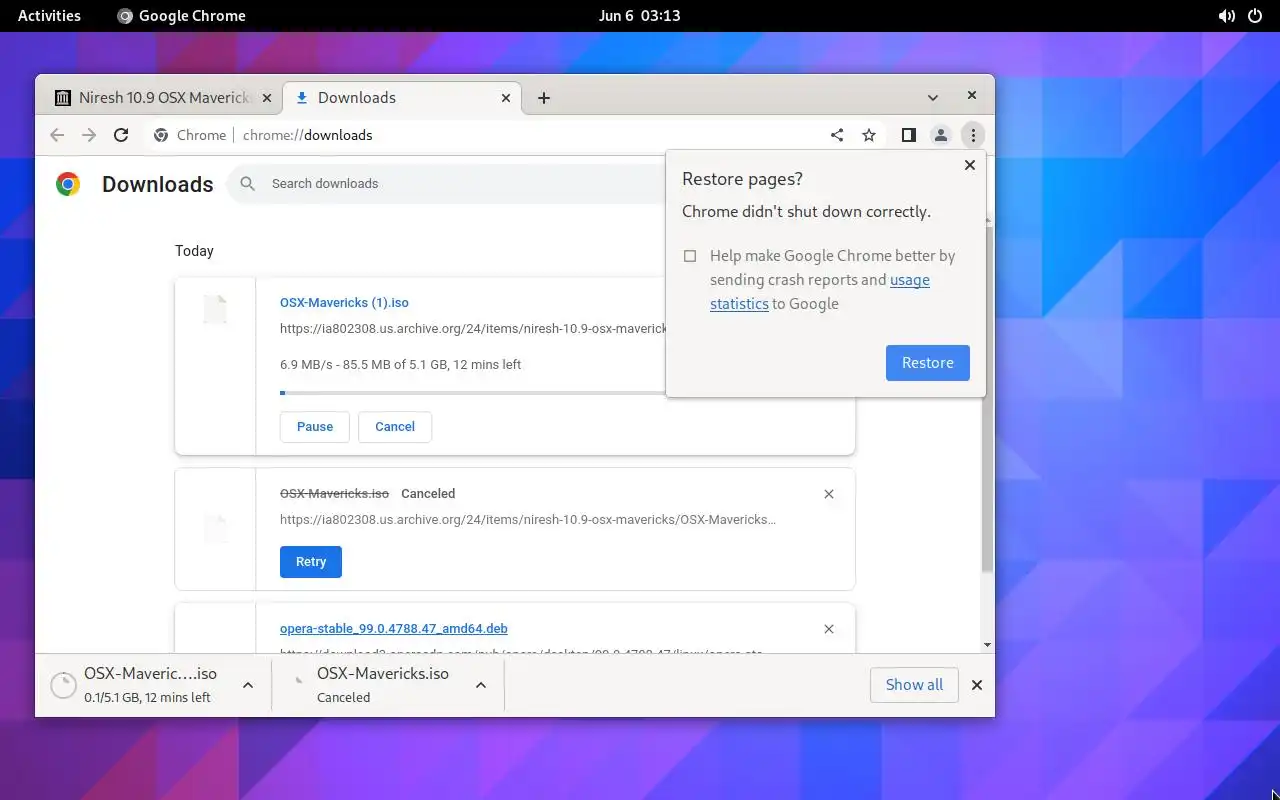Share this page via the share icon
This screenshot has height=800, width=1280.
(837, 135)
